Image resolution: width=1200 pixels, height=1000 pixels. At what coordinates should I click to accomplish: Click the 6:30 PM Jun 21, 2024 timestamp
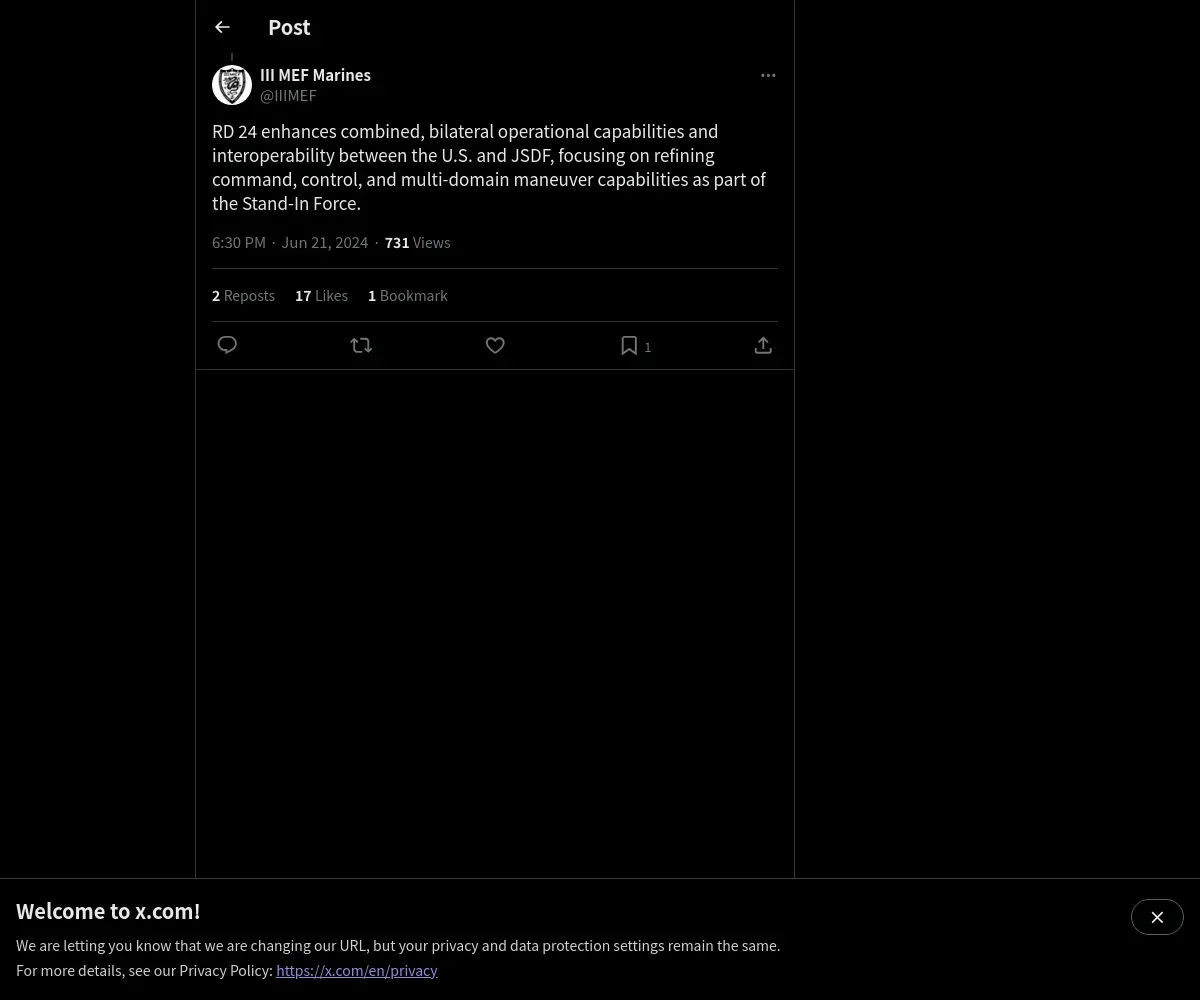(290, 242)
